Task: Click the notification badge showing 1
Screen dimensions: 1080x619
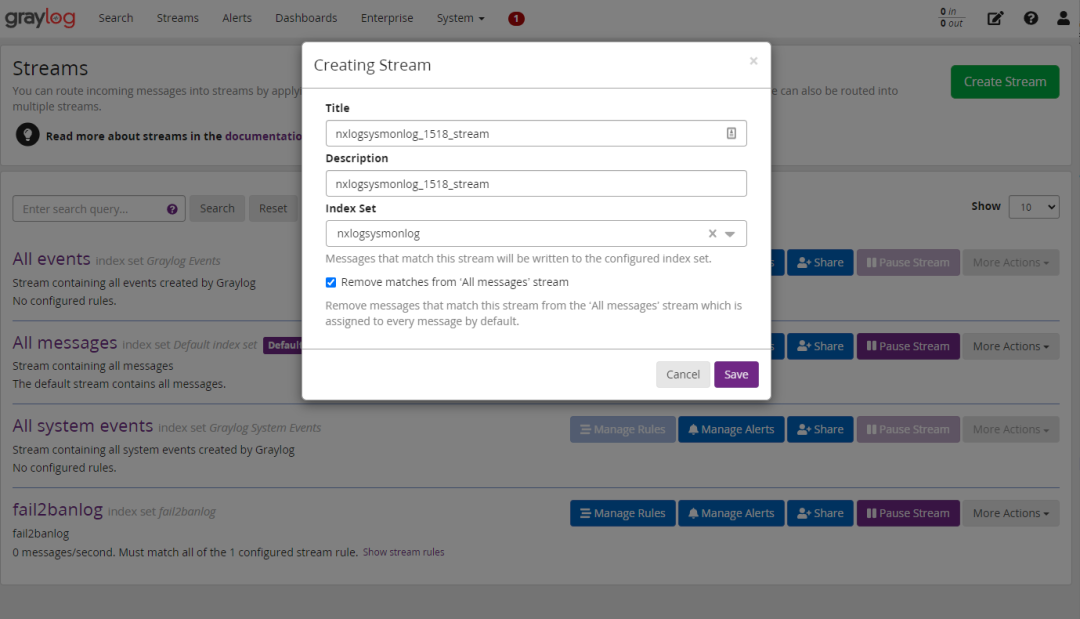Action: point(516,18)
